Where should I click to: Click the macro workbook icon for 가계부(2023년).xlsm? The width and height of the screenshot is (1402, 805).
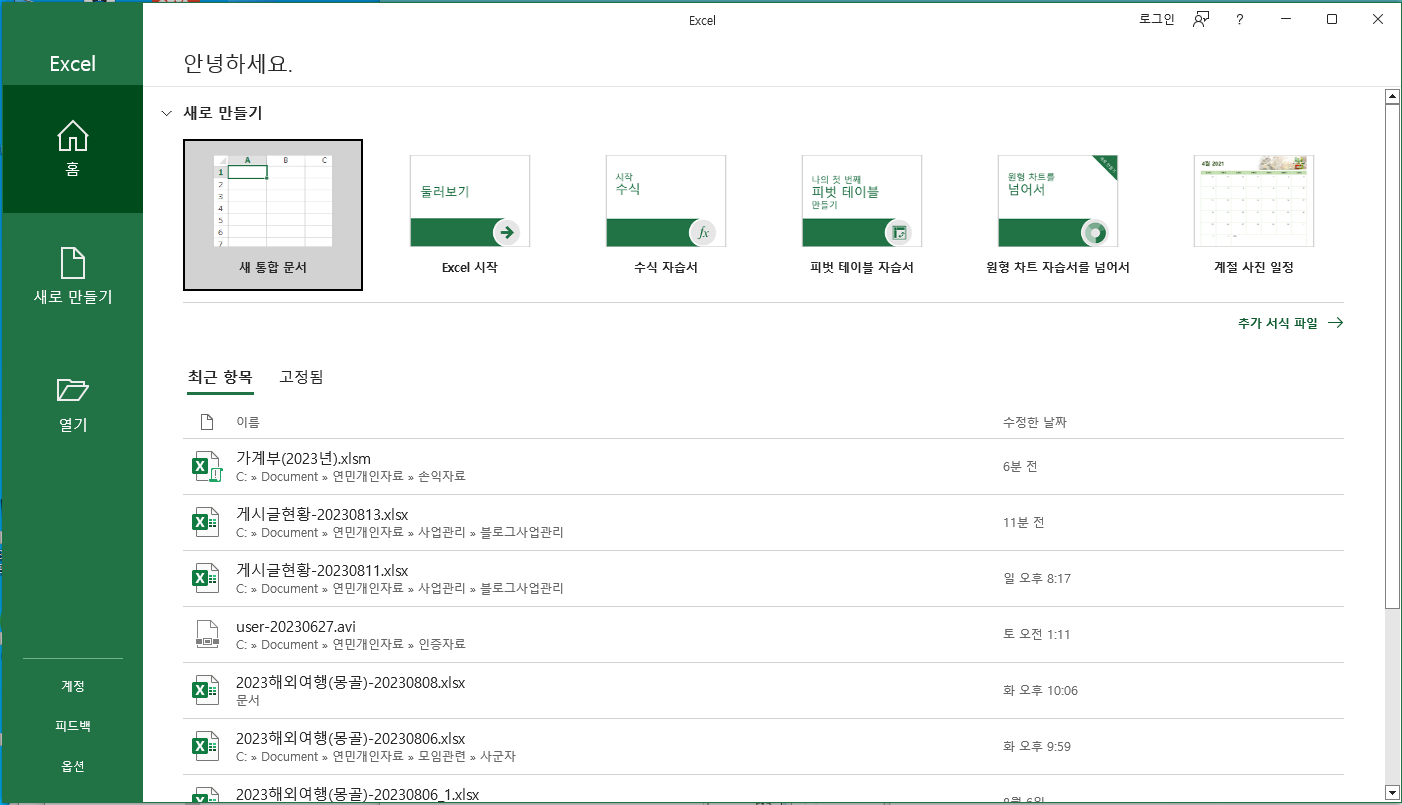click(x=206, y=467)
